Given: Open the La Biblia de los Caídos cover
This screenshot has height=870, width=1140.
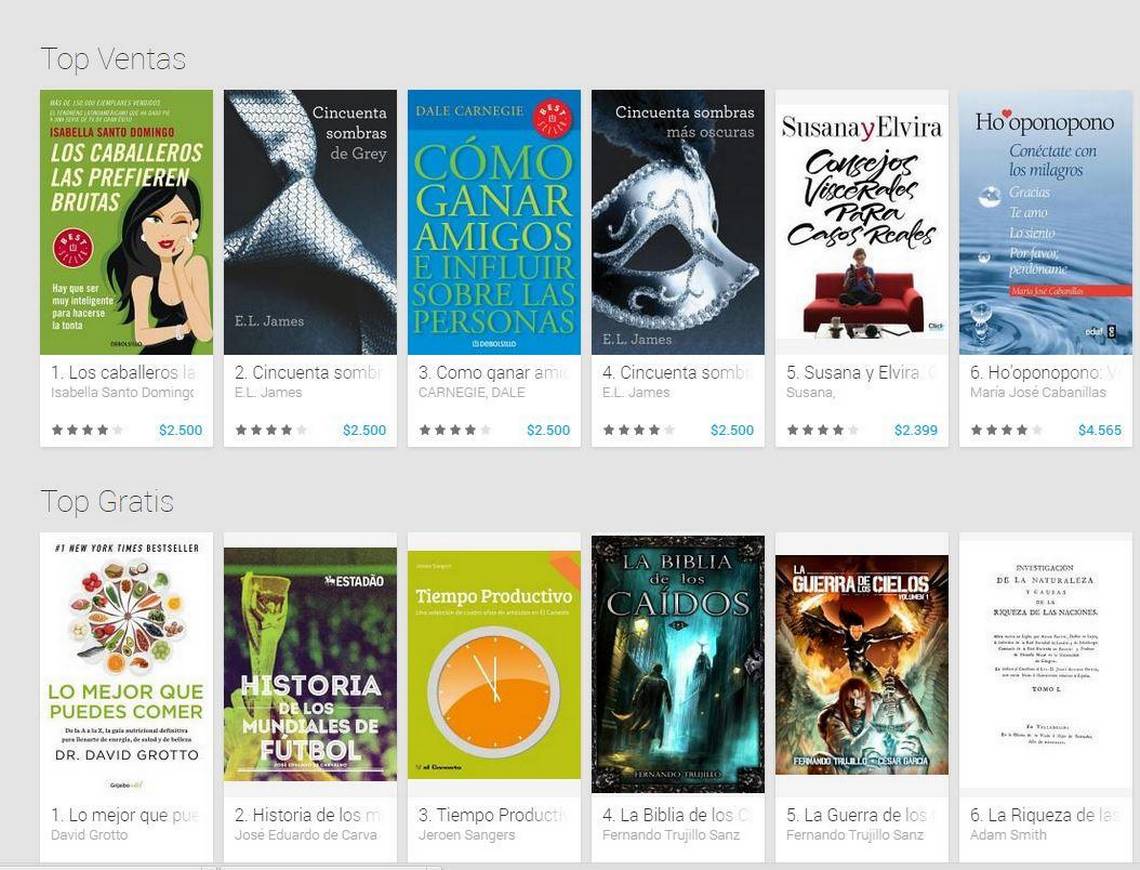Looking at the screenshot, I should pos(678,664).
